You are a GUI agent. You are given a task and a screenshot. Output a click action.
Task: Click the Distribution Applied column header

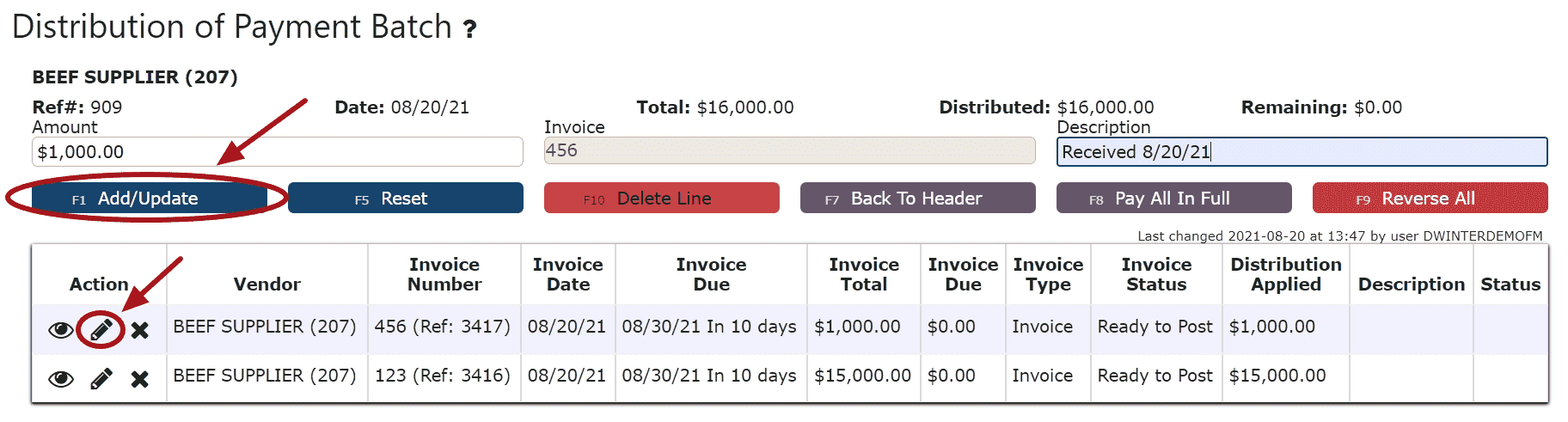(x=1286, y=274)
